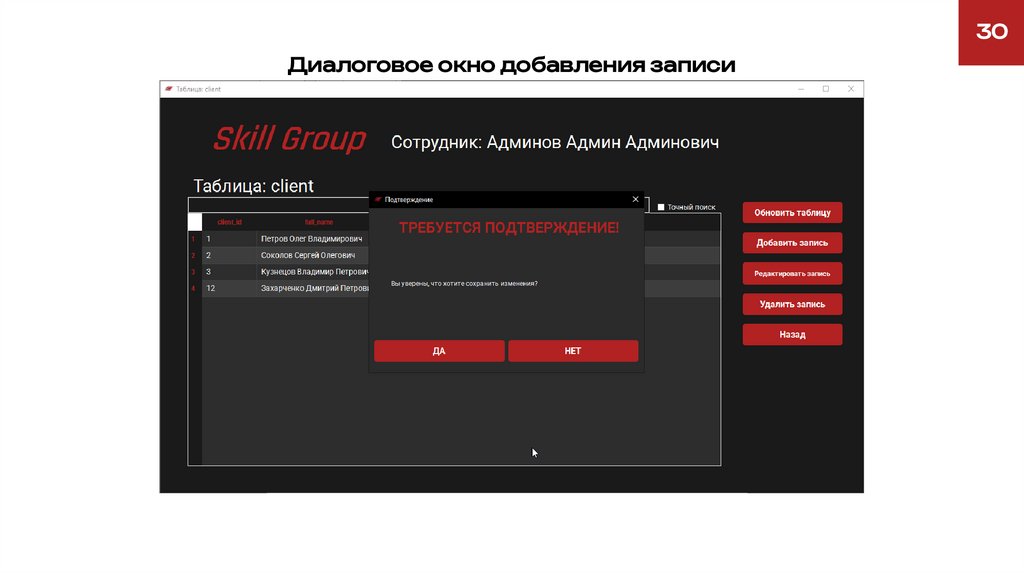Click text Вы уверены, что хотите сохранить изменения?

tap(464, 283)
